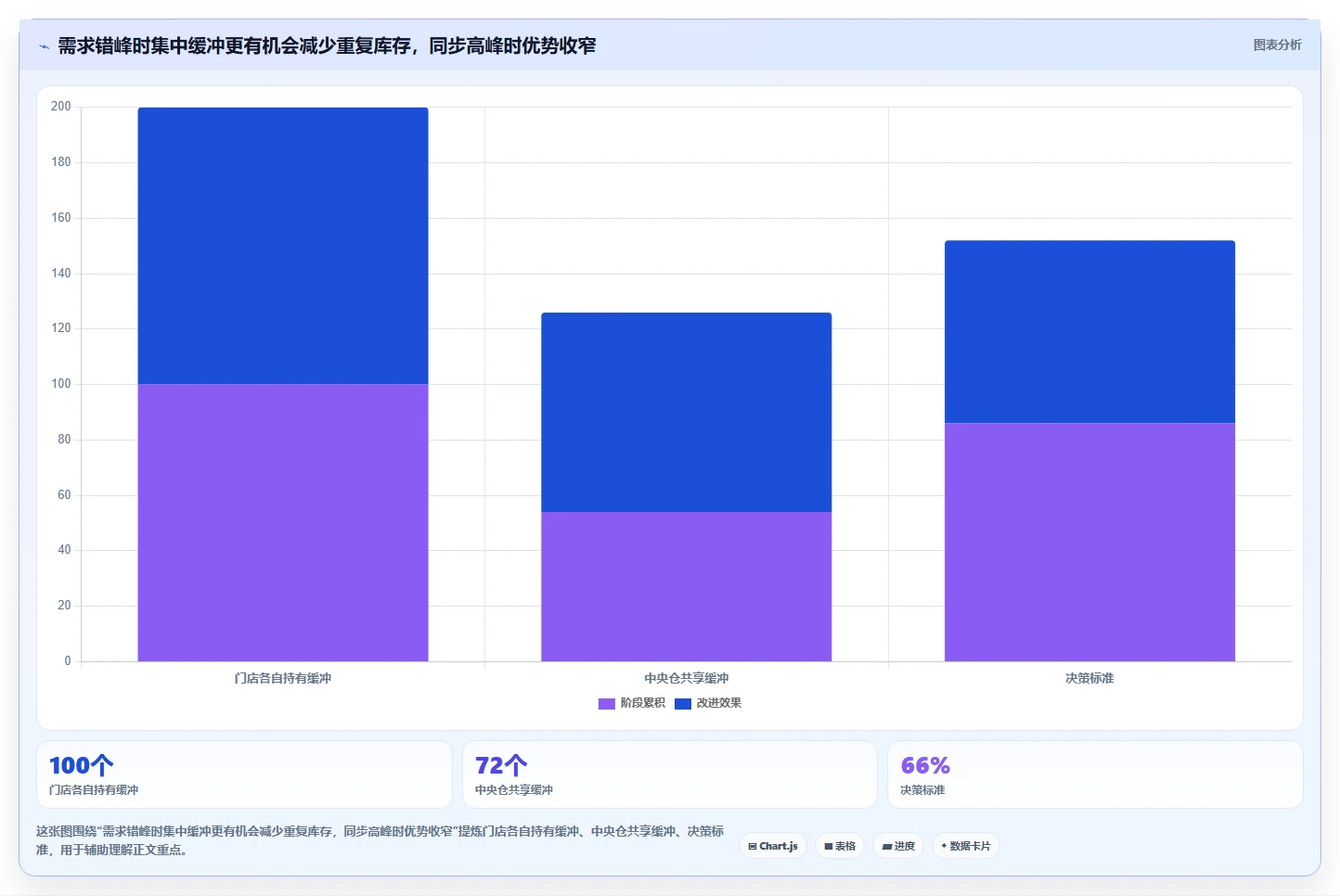Toggle the 改进效果 legend item

coord(708,703)
